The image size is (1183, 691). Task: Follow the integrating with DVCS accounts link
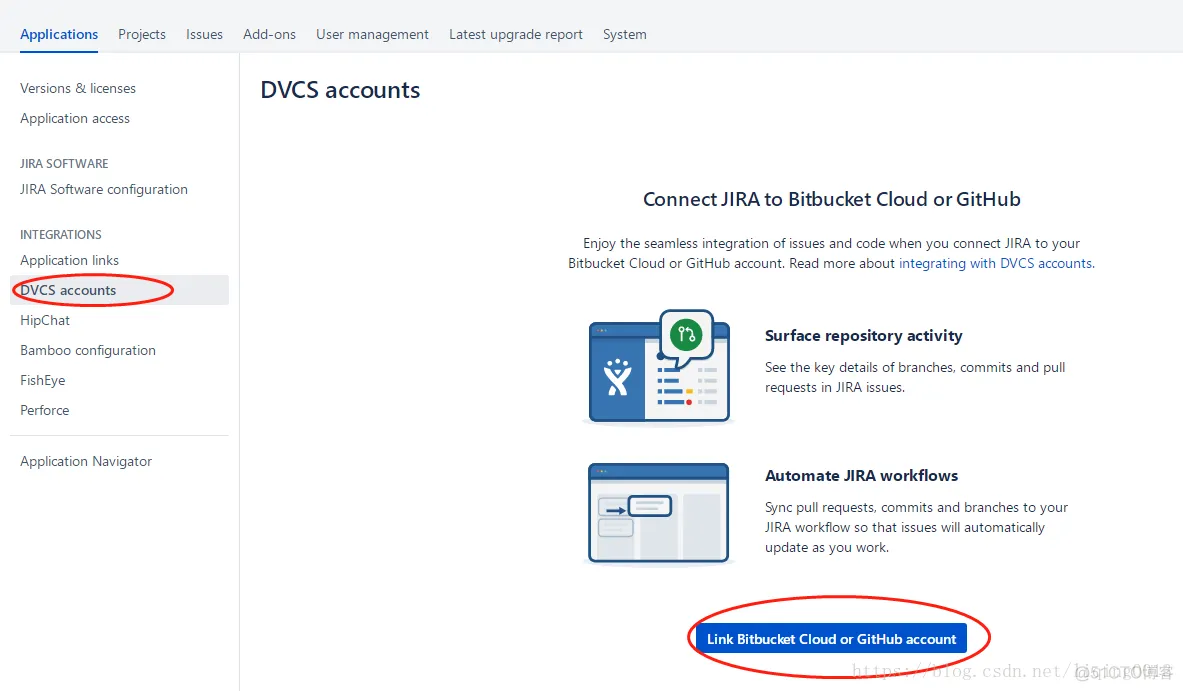996,263
